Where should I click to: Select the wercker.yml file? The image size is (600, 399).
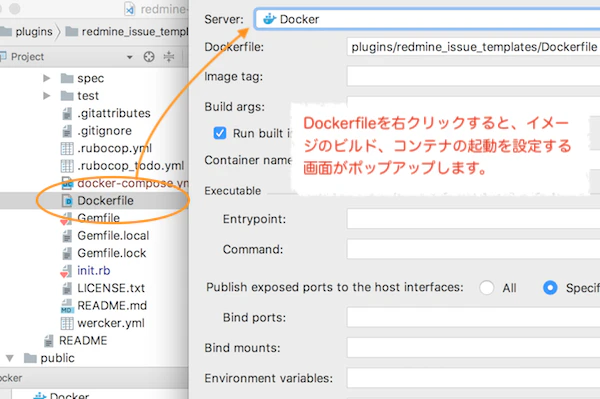pos(111,323)
